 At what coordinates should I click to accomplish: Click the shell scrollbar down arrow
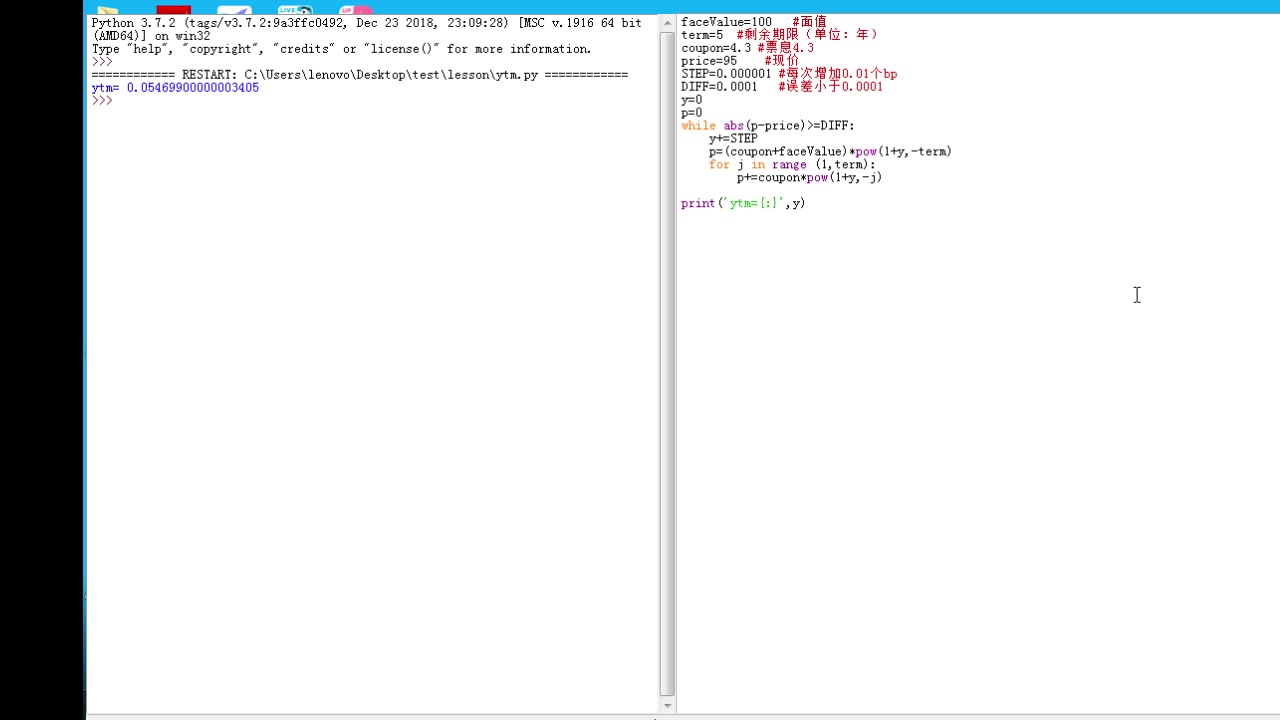(x=667, y=705)
